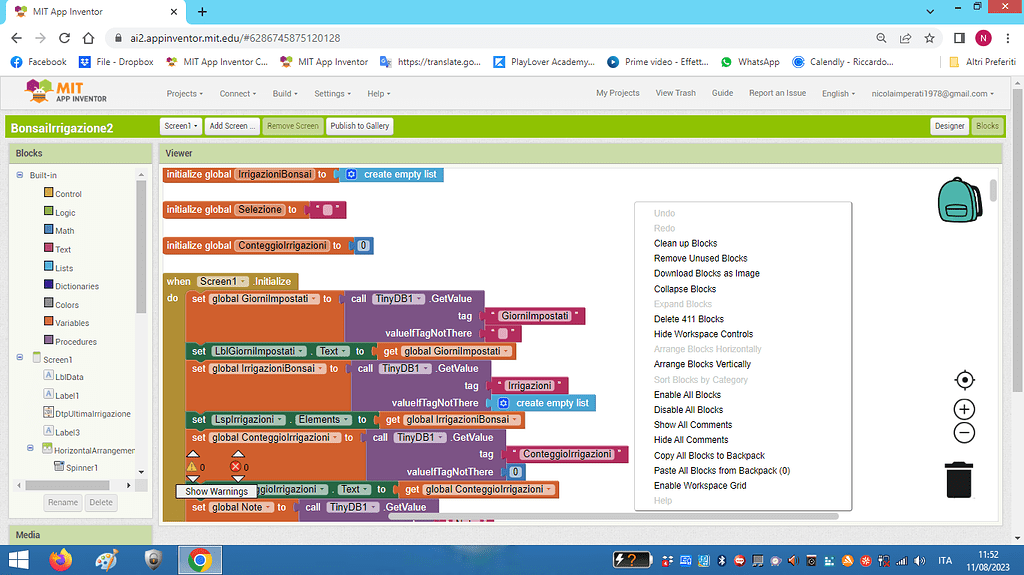Choose Clean up Blocks from context menu
The image size is (1024, 575).
pyautogui.click(x=686, y=243)
